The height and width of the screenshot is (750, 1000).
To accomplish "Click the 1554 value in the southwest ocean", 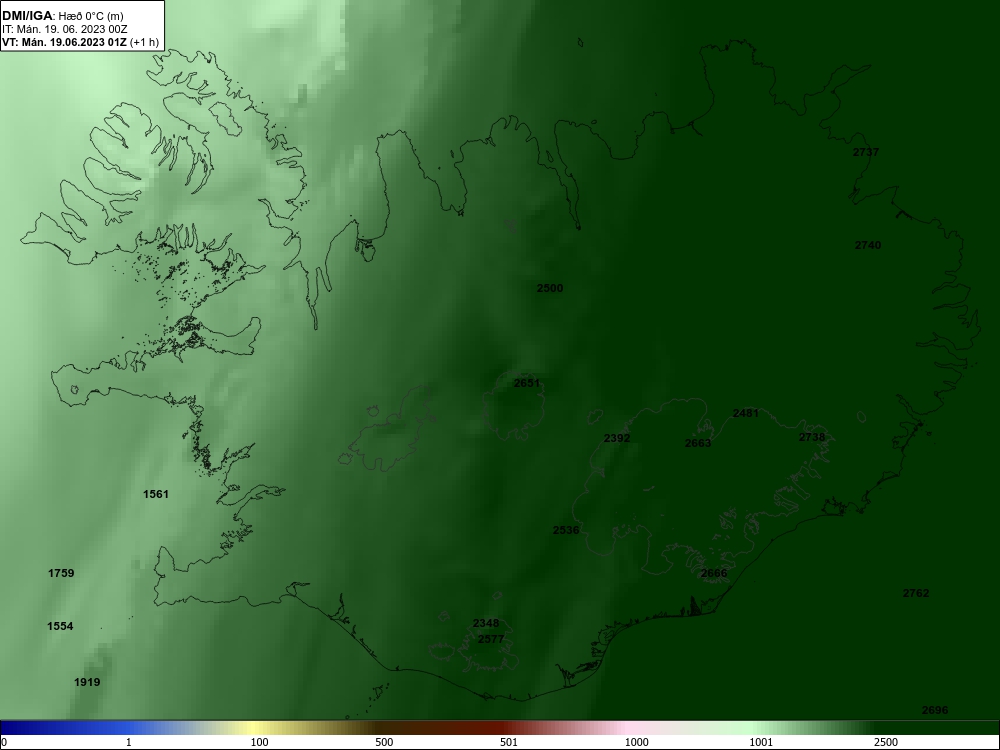I will pos(60,626).
